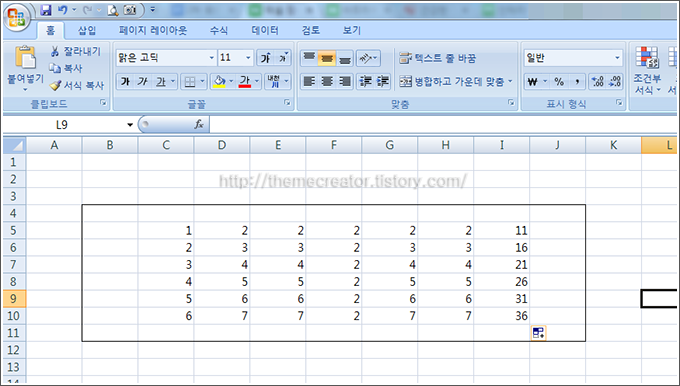Open alignment group dialog launcher
The width and height of the screenshot is (680, 386).
tap(511, 103)
